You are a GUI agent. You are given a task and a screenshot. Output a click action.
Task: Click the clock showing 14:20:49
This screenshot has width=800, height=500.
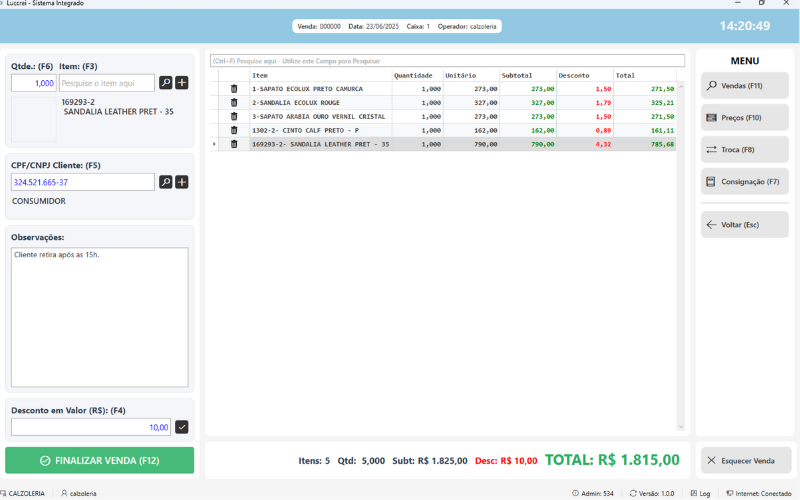[x=745, y=26]
